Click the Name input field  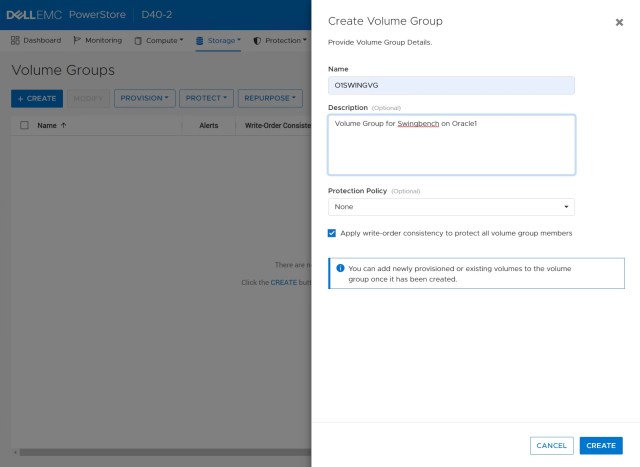coord(451,86)
